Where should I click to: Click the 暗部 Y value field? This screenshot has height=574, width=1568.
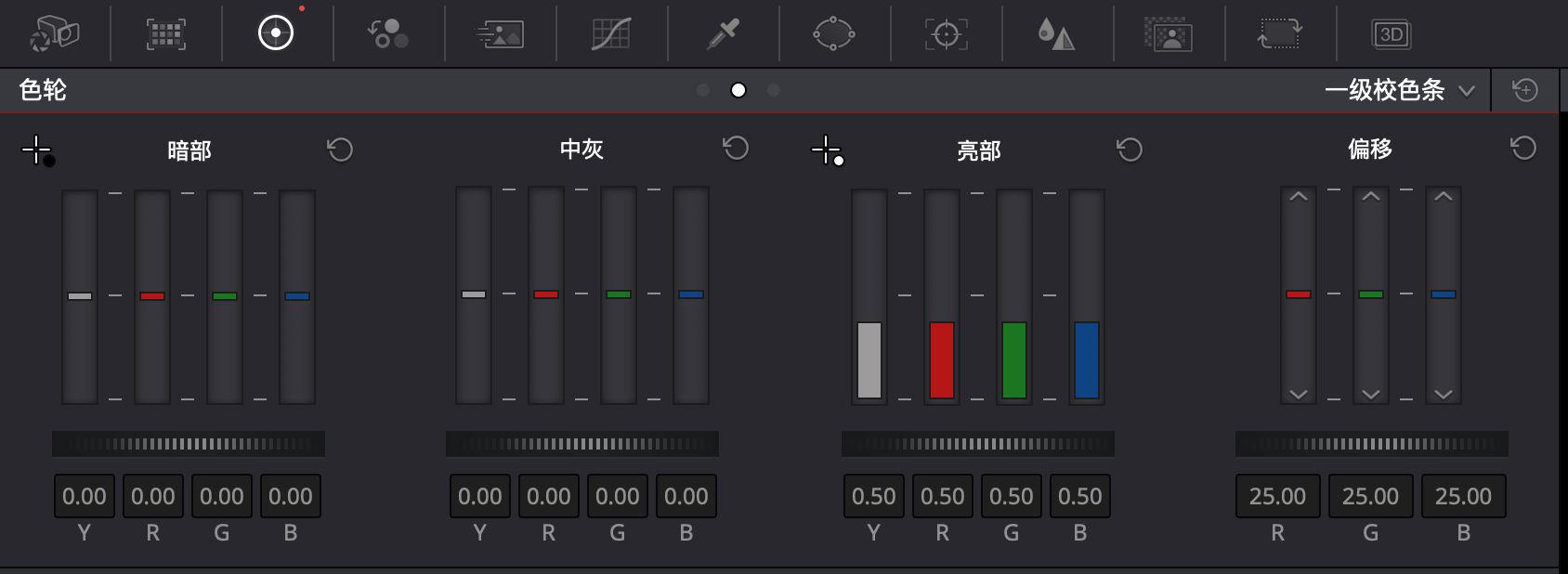(x=85, y=497)
